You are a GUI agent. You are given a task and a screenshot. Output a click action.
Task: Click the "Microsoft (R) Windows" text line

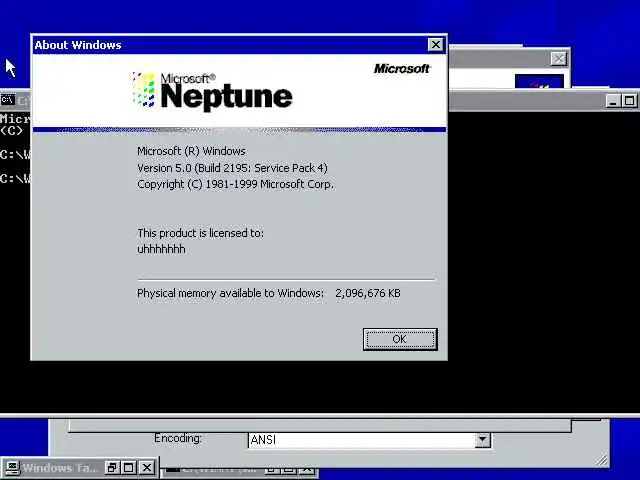point(191,151)
